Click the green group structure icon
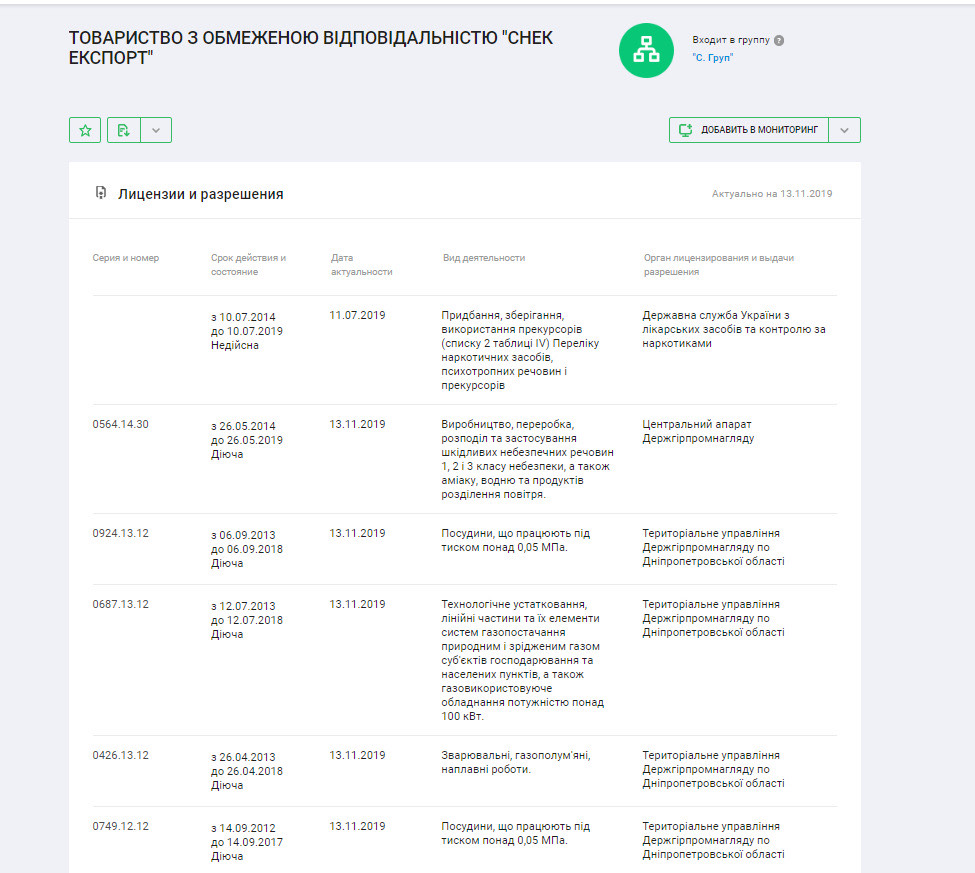This screenshot has width=975, height=873. 646,49
